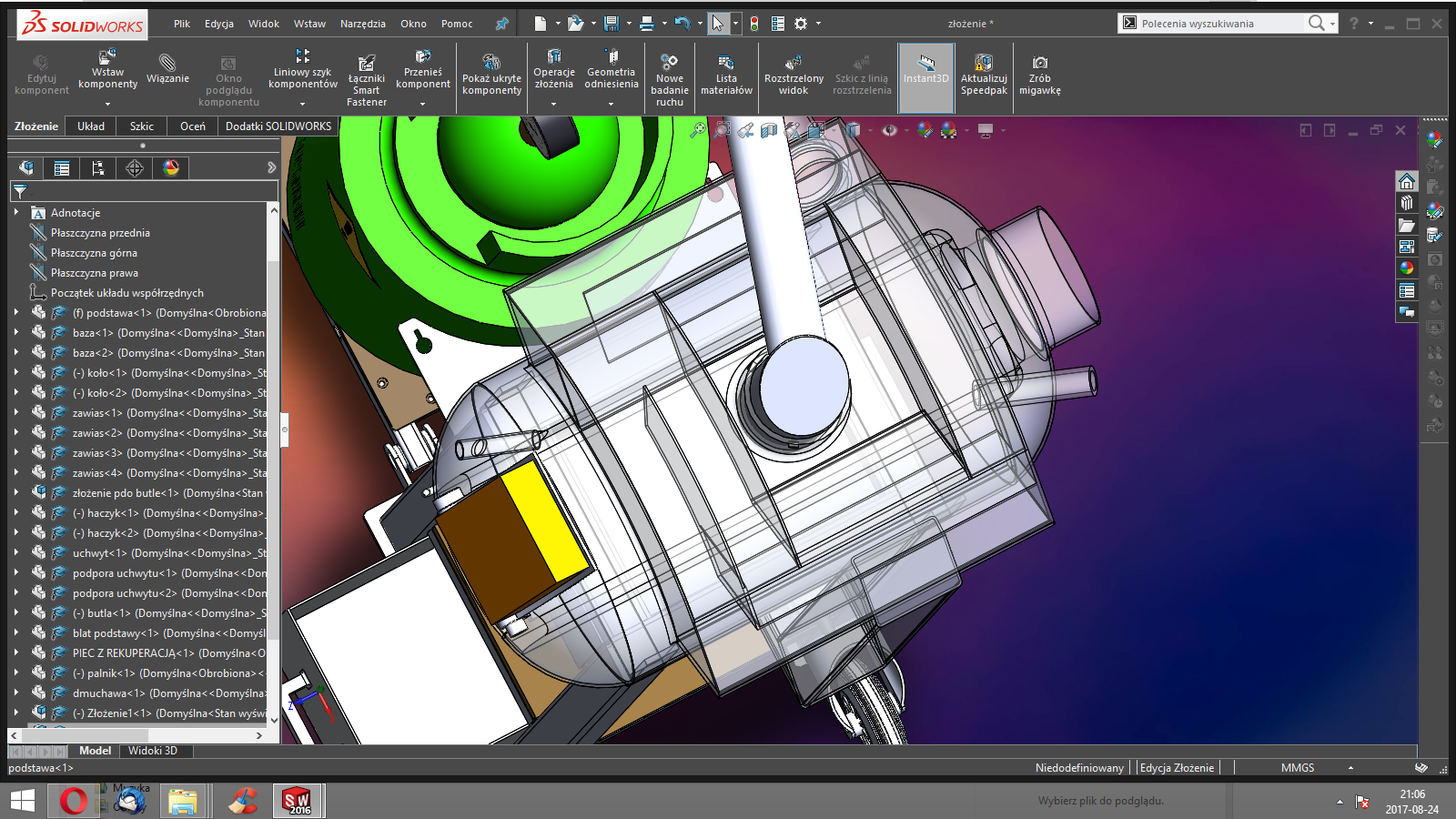Toggle the pin on the CommandManager
Viewport: 1456px width, 819px height.
tap(501, 24)
